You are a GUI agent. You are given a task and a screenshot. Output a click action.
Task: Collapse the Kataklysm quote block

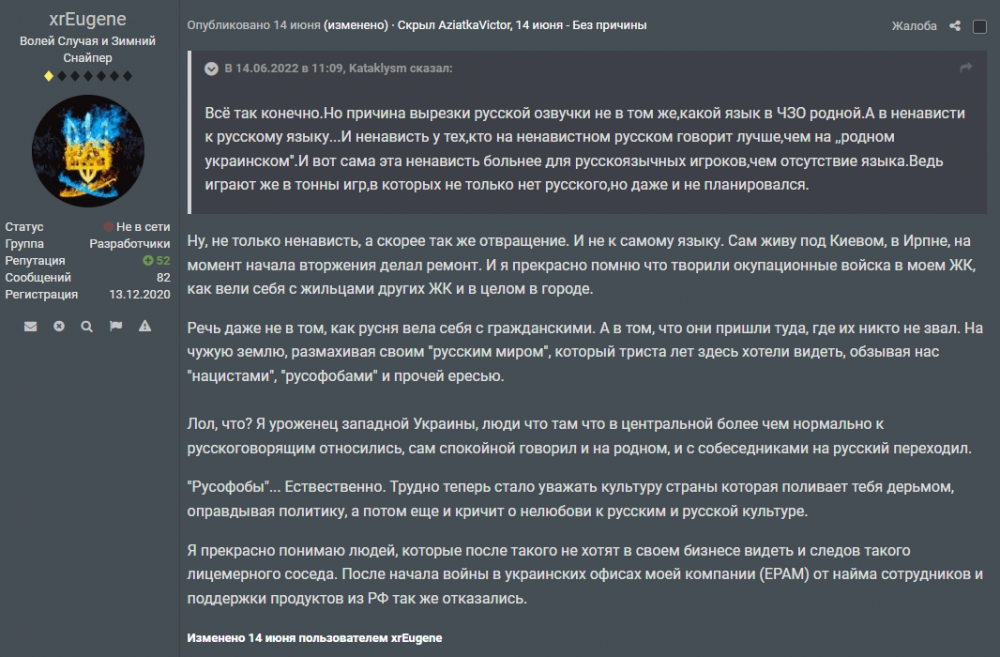point(211,68)
